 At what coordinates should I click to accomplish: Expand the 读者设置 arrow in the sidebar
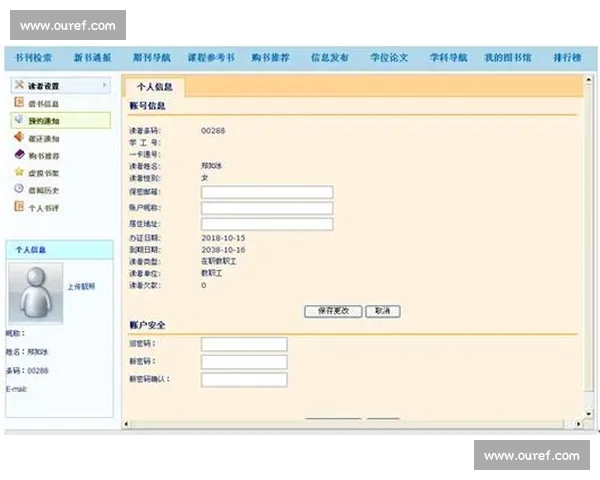(x=104, y=85)
